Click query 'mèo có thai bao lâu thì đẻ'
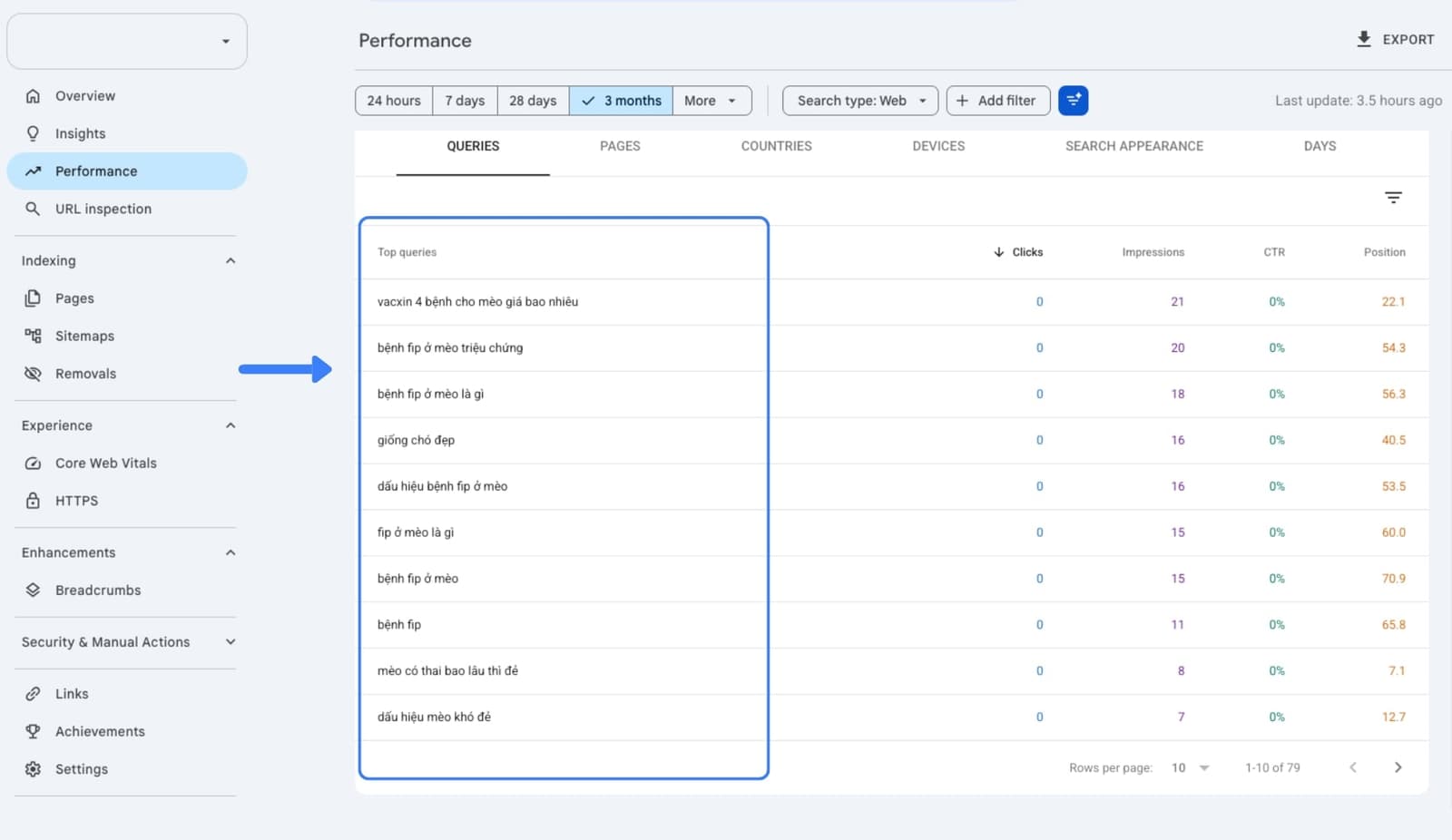Screen dimensions: 1452x840 (447, 671)
